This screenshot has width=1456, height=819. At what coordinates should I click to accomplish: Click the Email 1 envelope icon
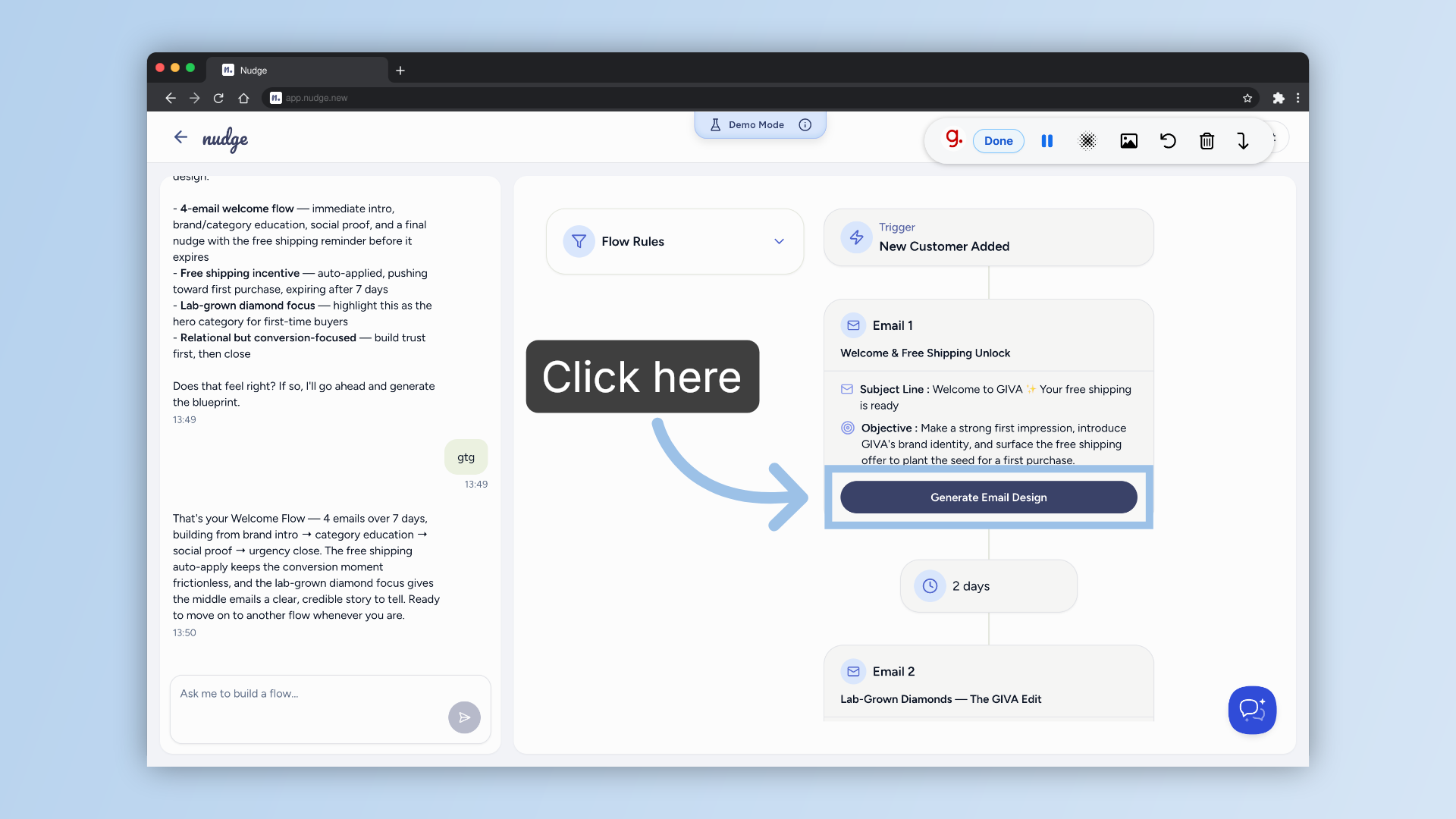point(853,325)
